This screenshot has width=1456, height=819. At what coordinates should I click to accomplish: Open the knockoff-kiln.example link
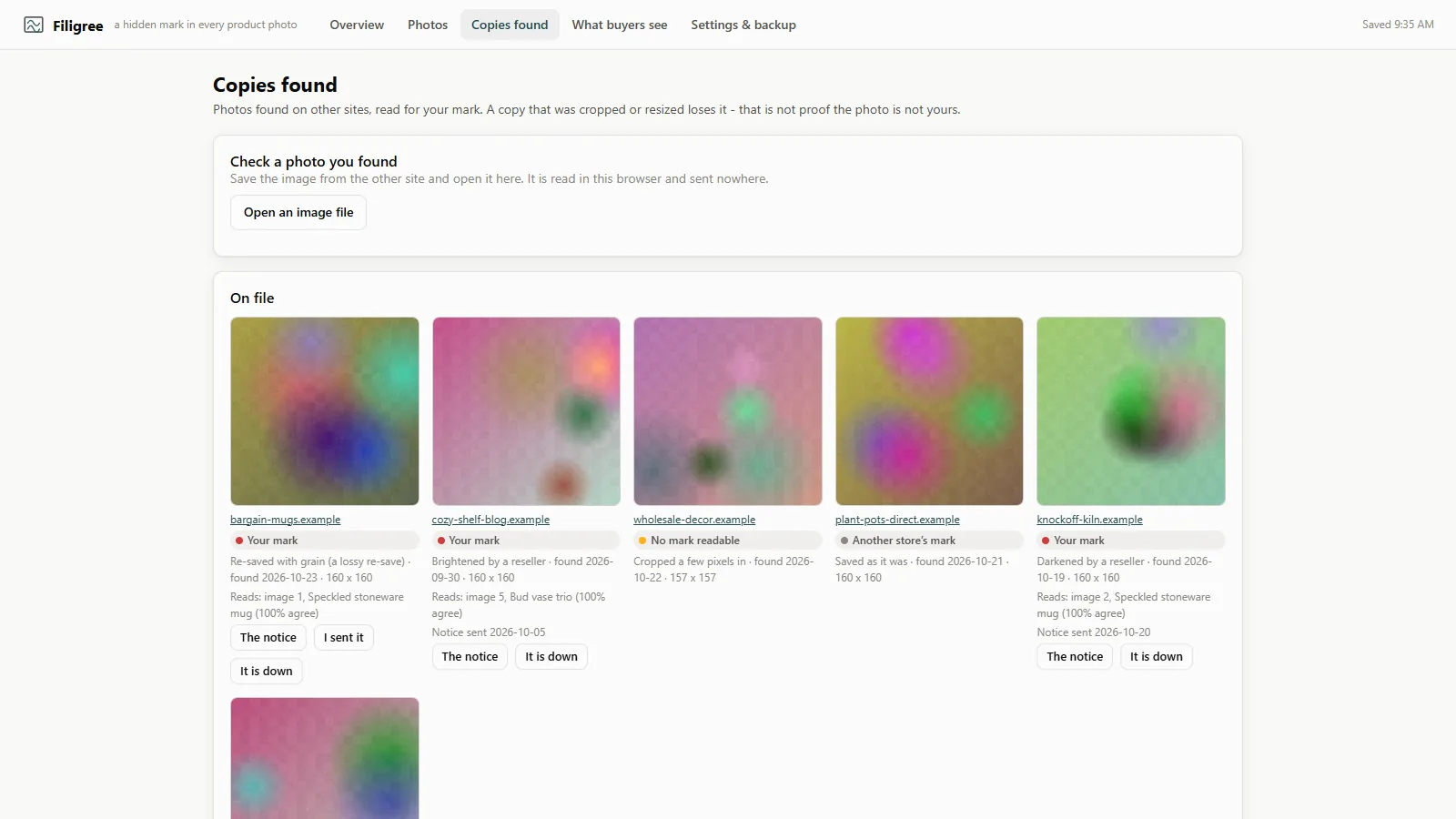(1089, 520)
